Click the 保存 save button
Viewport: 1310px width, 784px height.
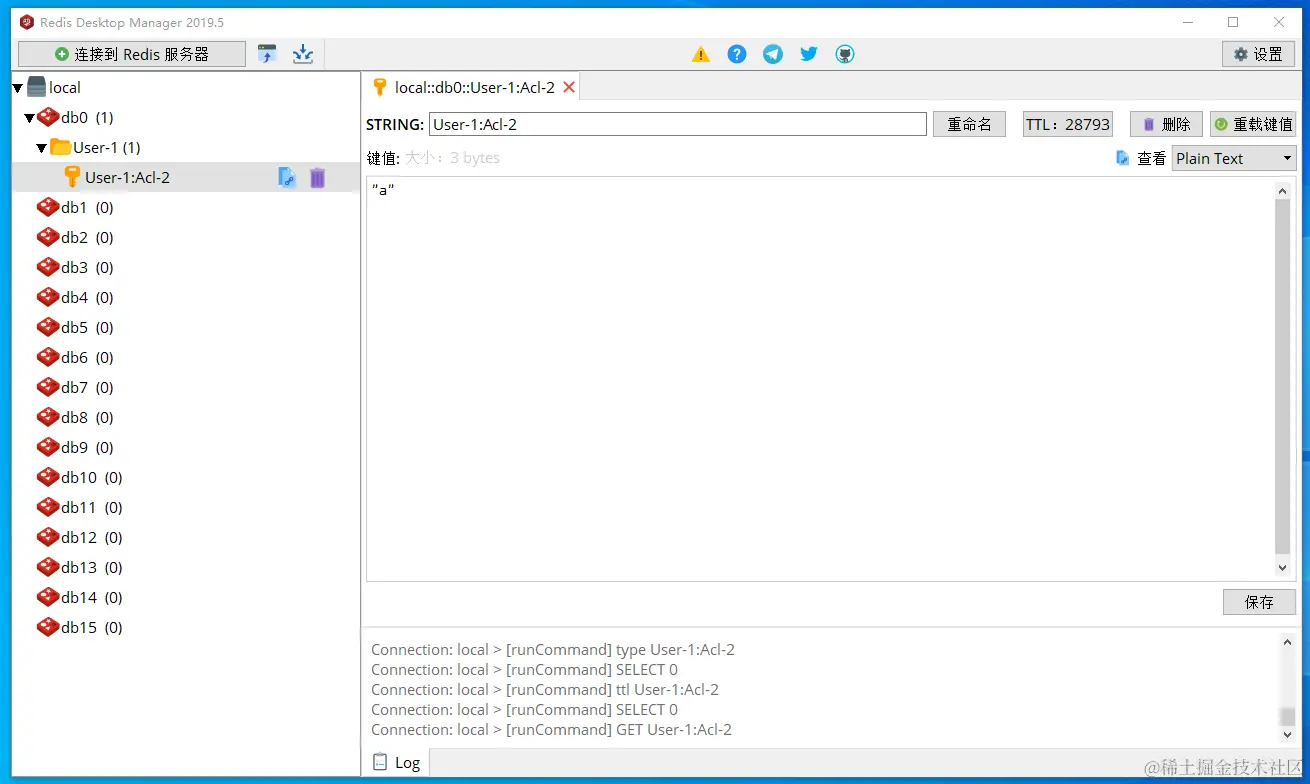1259,602
